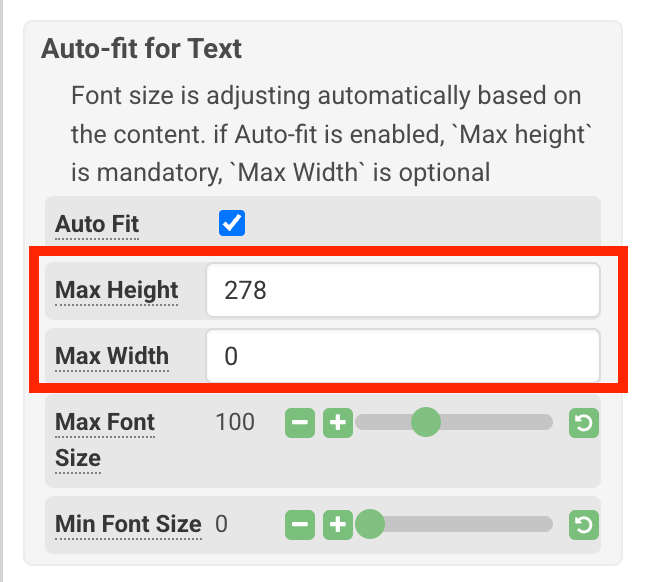Increase Max Font Size with plus button

pyautogui.click(x=338, y=423)
